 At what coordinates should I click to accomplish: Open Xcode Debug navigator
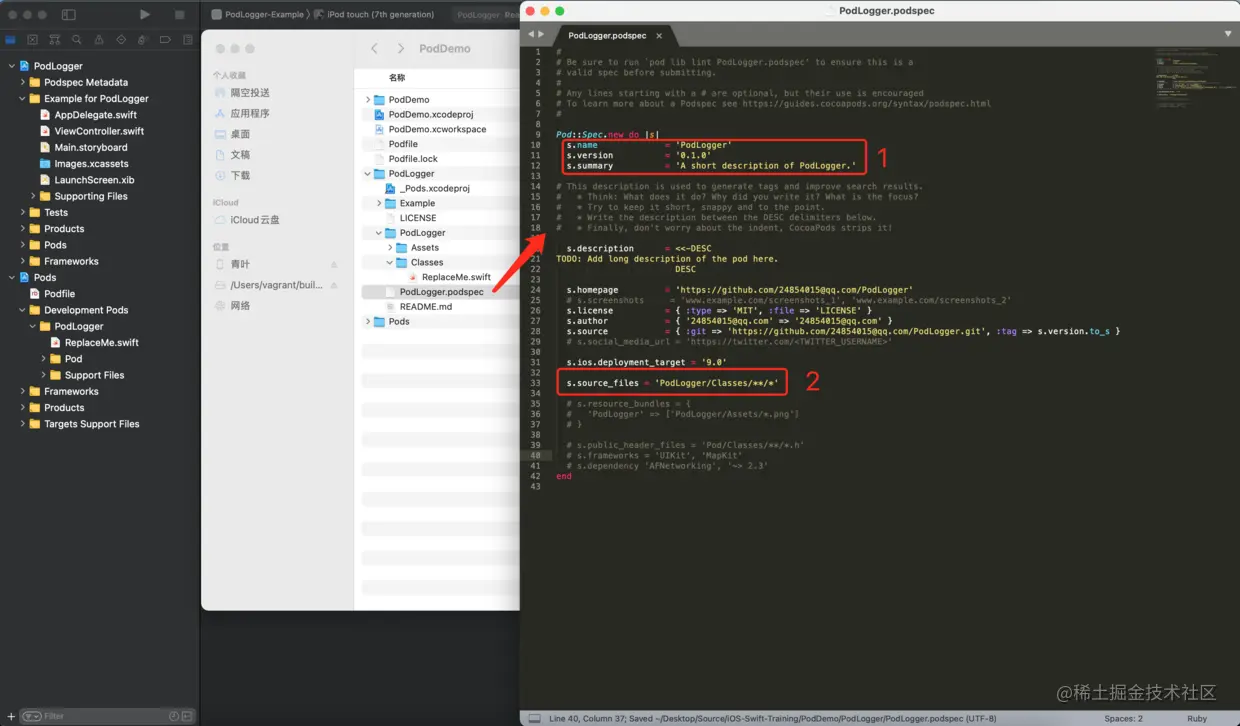pos(143,40)
